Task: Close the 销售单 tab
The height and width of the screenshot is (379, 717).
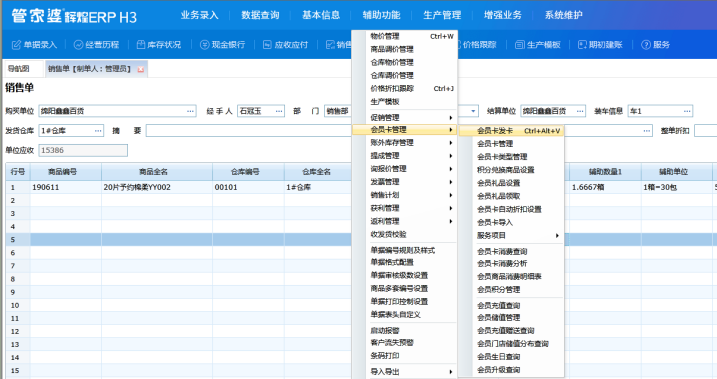Action: (x=141, y=69)
